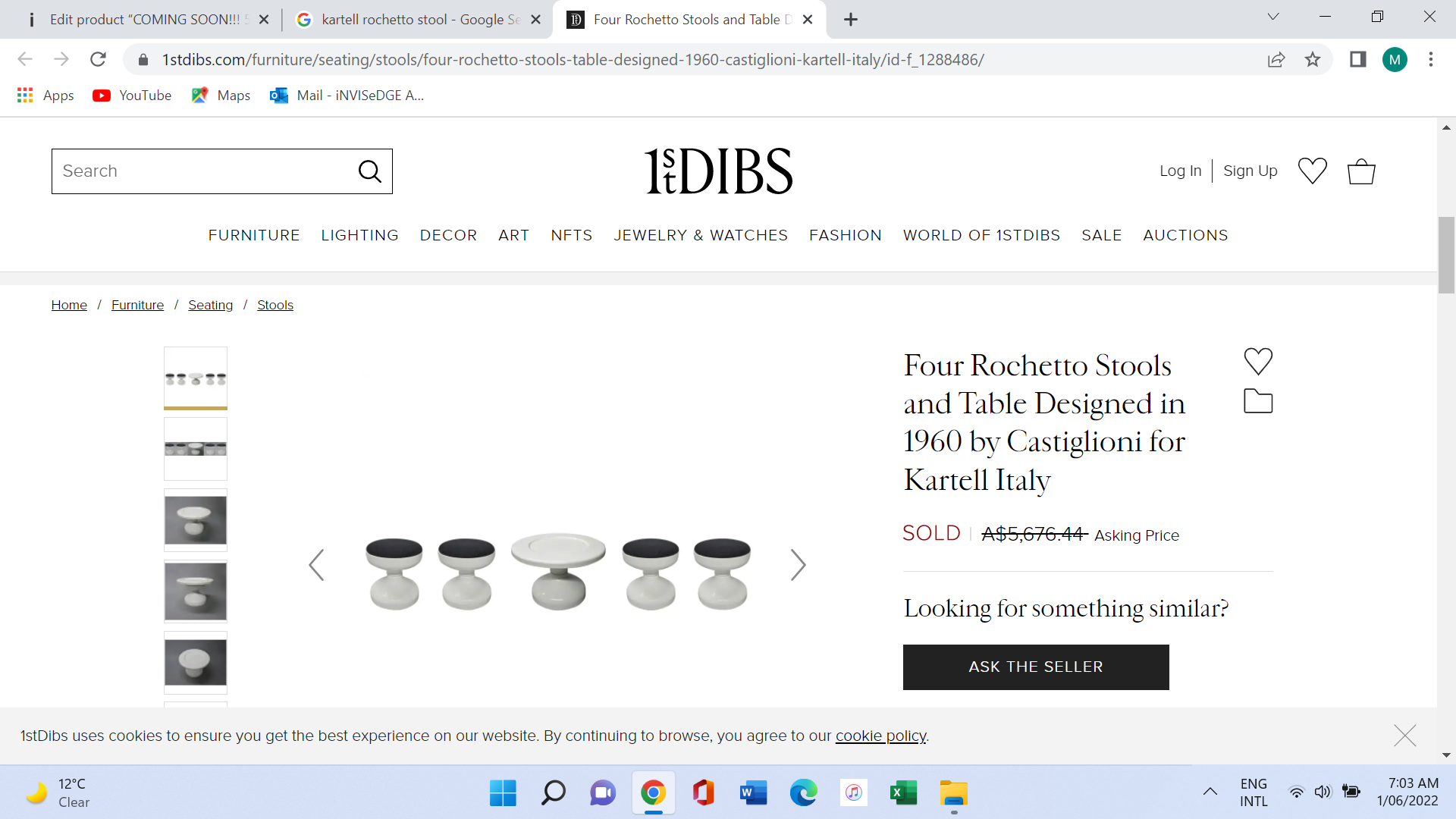Click ASK THE SELLER button
The width and height of the screenshot is (1456, 819).
click(x=1036, y=667)
